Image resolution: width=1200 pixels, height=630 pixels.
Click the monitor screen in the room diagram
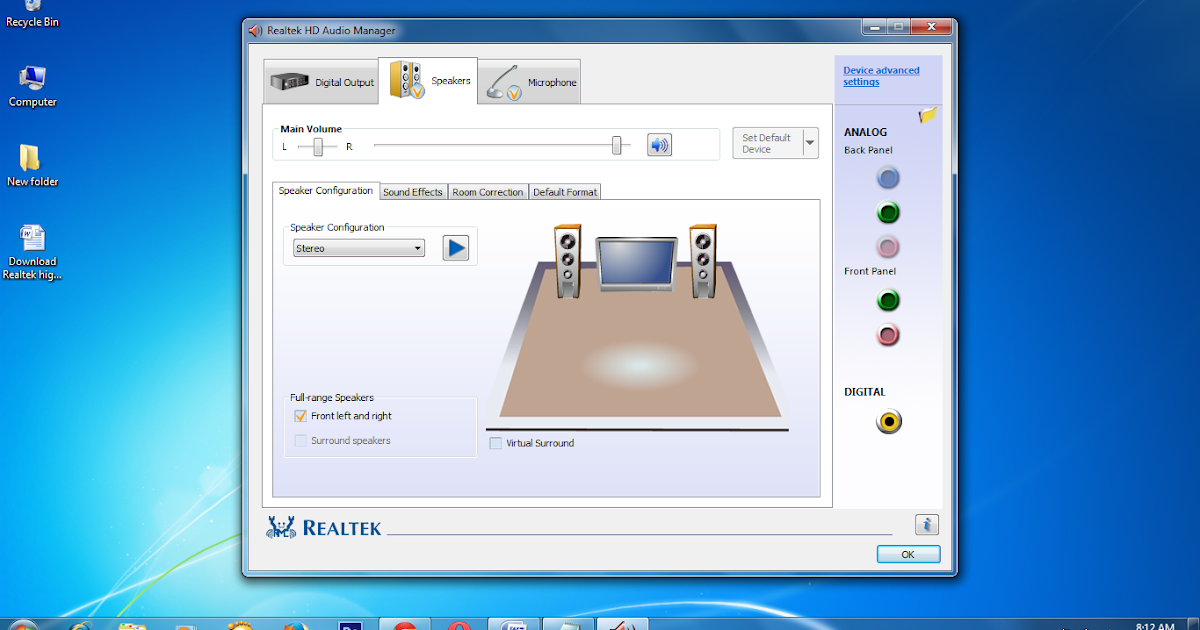(636, 262)
